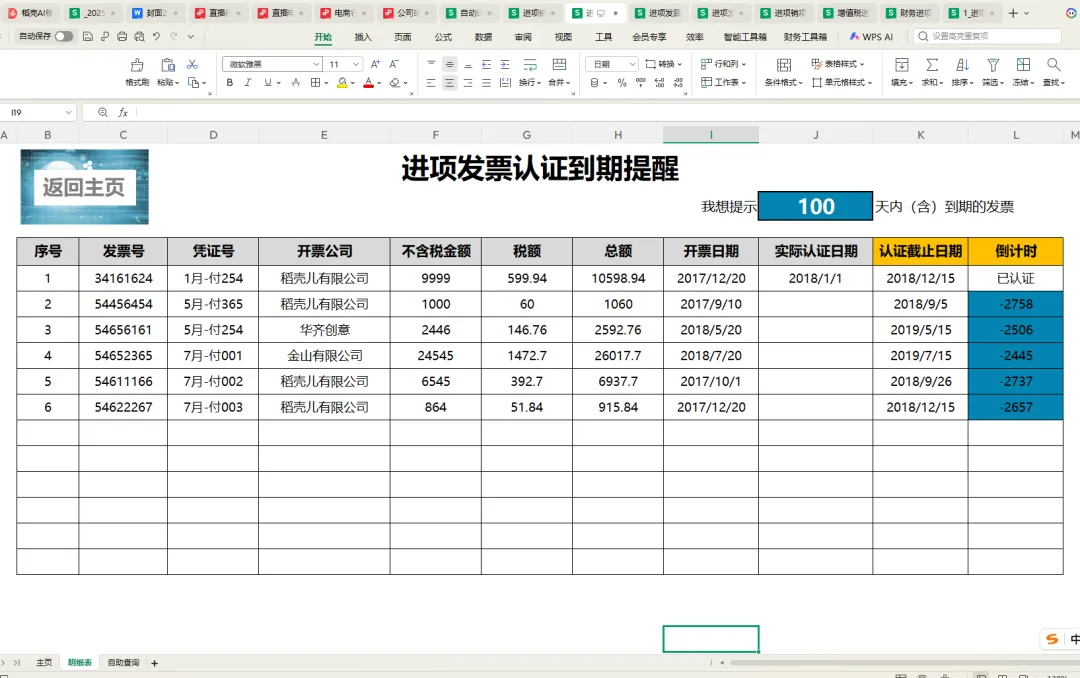Open the number format dropdown 日期
The height and width of the screenshot is (678, 1080).
click(x=612, y=64)
